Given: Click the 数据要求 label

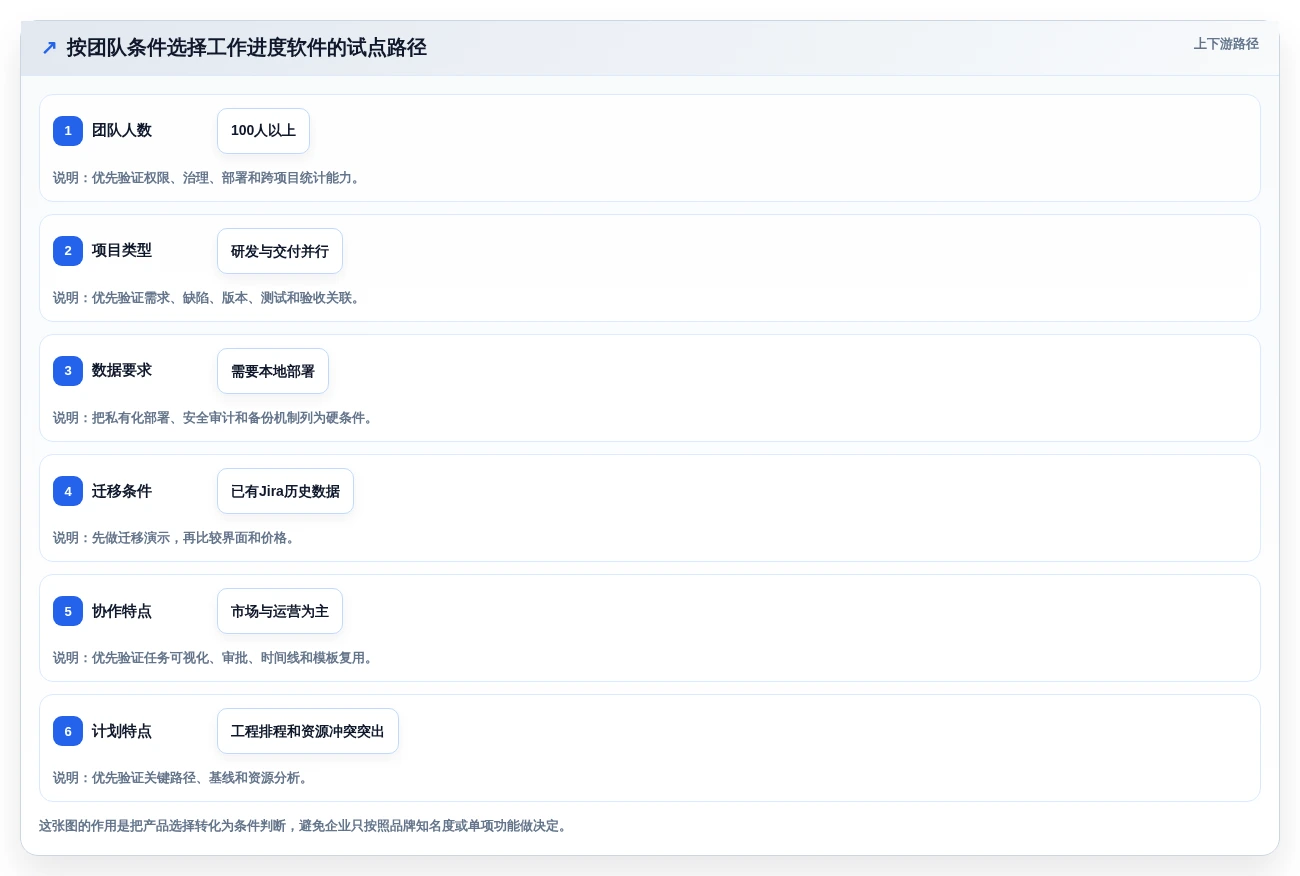Looking at the screenshot, I should (x=122, y=371).
